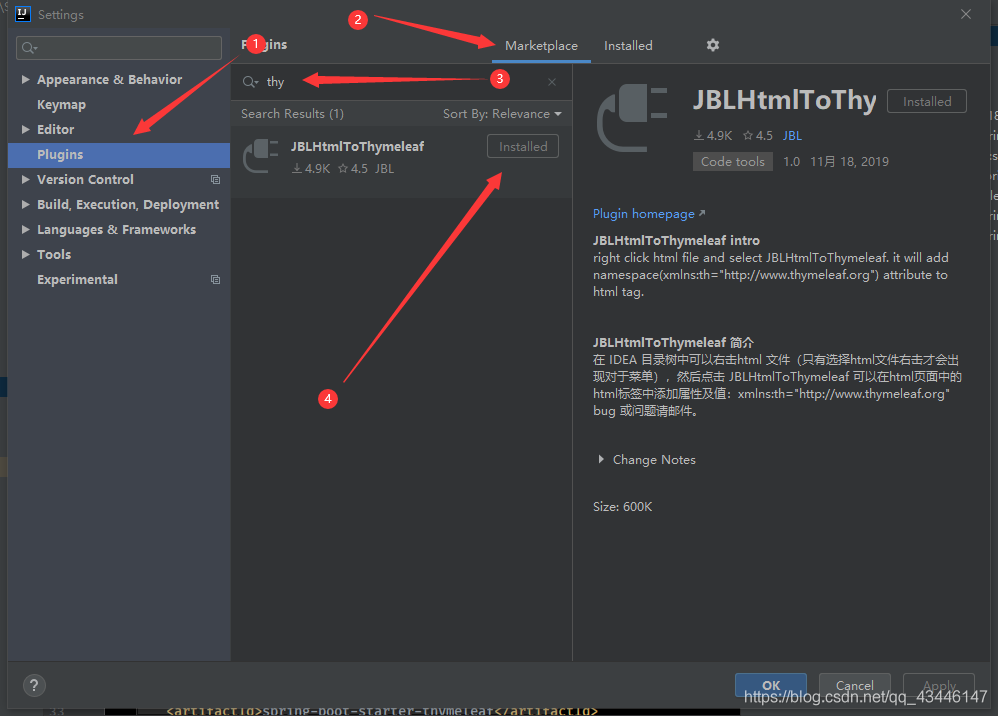Click the Search Results (1) label
Image resolution: width=998 pixels, height=716 pixels.
[292, 114]
